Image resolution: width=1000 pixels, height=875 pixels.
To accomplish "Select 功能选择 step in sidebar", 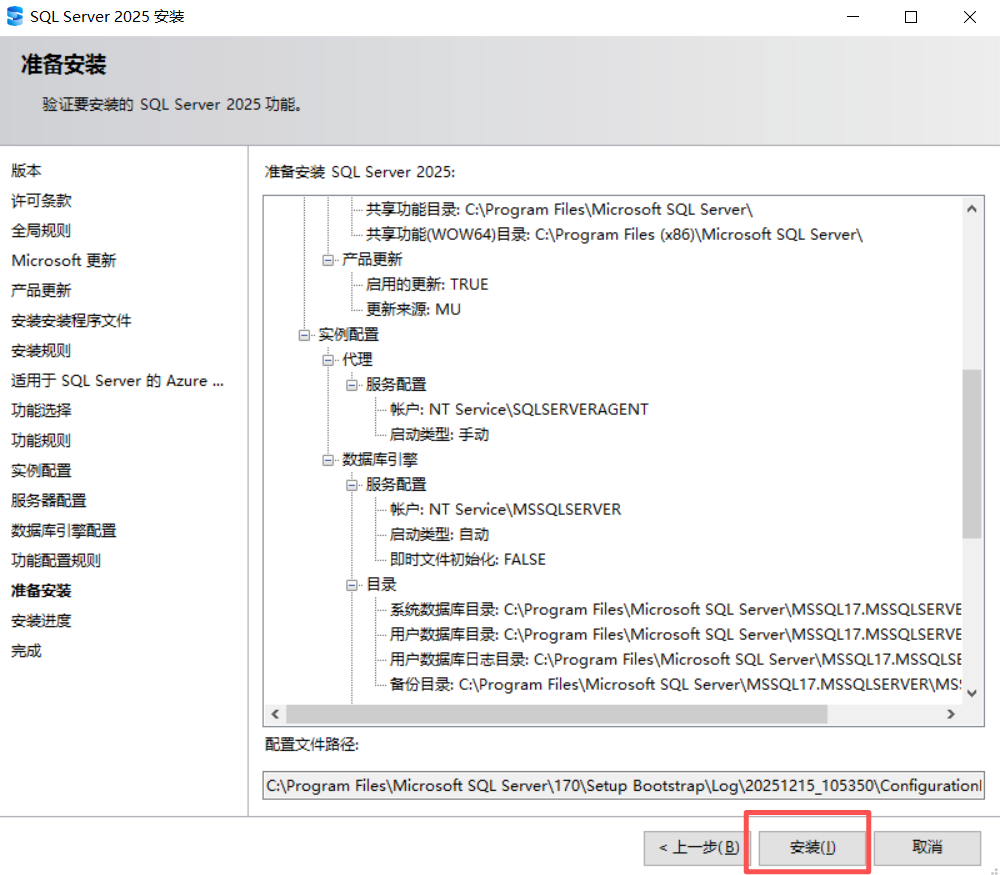I will pyautogui.click(x=41, y=410).
